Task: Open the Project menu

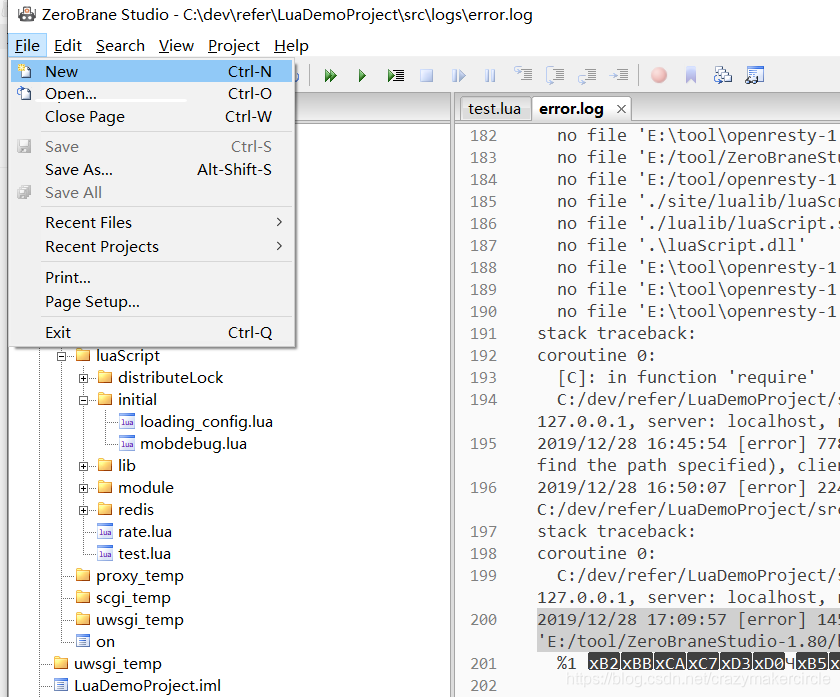Action: [x=234, y=46]
